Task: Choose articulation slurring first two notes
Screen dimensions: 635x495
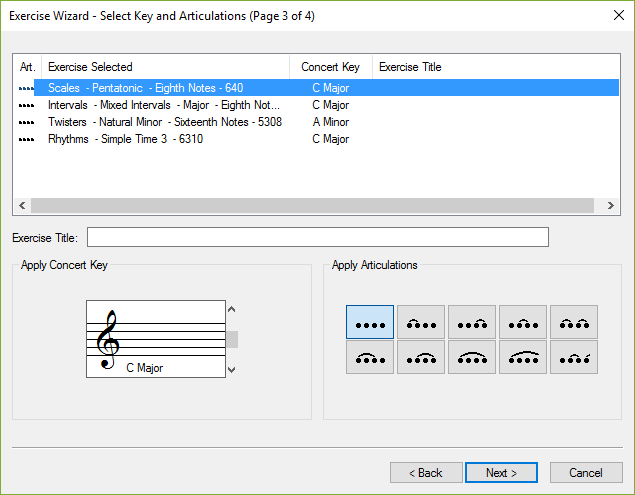Action: pyautogui.click(x=421, y=322)
